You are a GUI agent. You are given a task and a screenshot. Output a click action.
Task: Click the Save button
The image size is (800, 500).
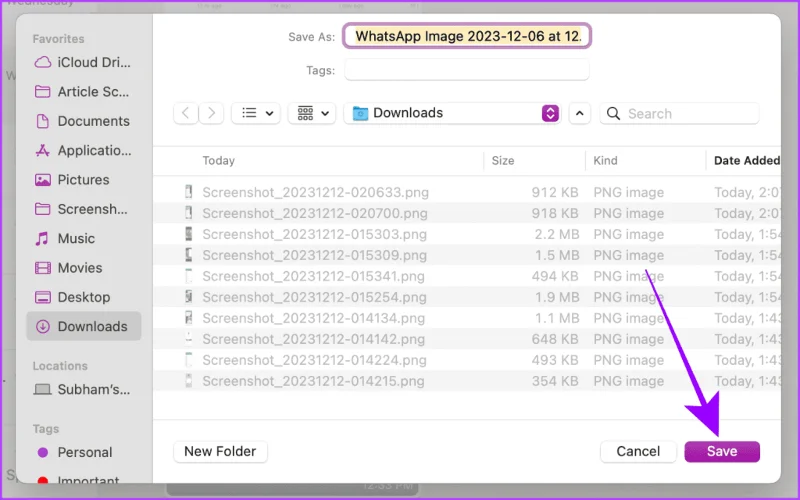pyautogui.click(x=722, y=452)
